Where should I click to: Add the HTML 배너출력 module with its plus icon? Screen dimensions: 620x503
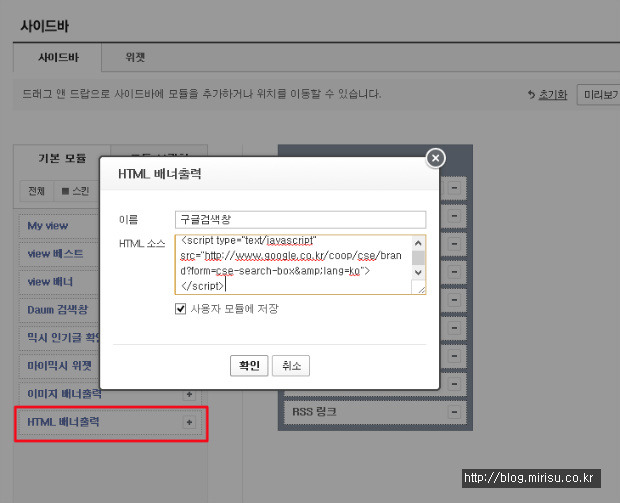[x=189, y=422]
